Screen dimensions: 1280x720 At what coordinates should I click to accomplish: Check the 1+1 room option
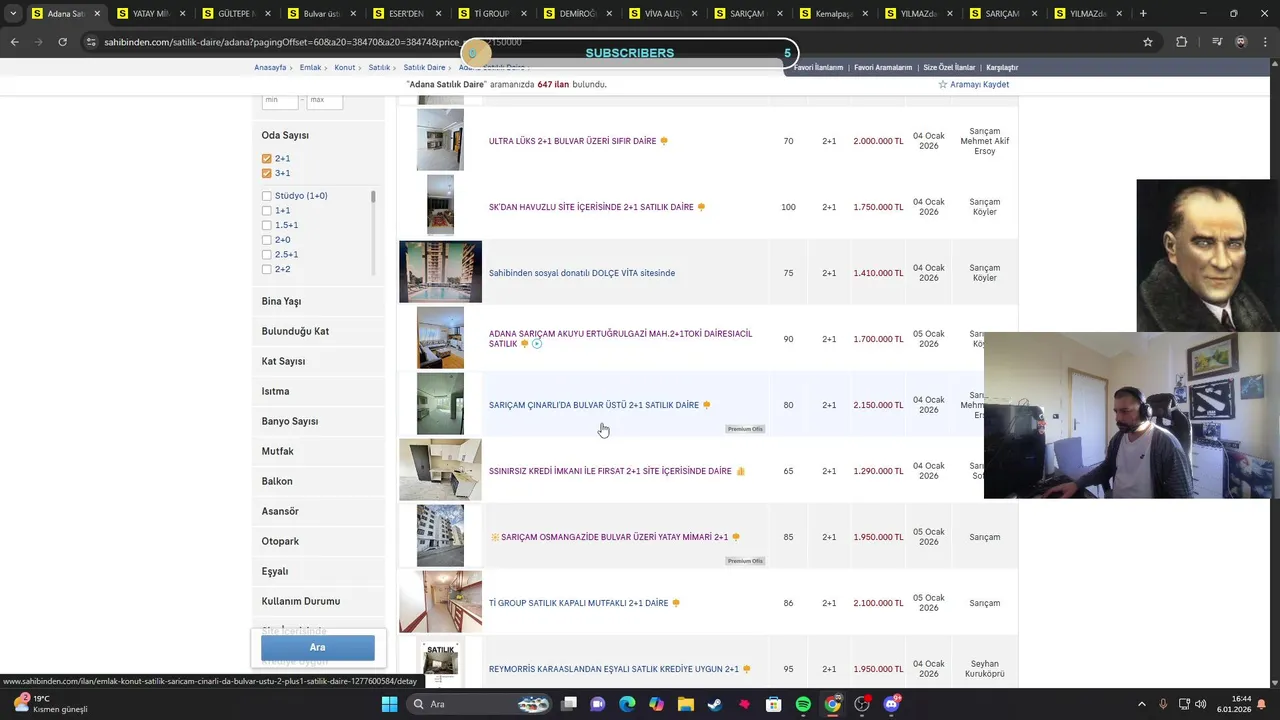267,211
